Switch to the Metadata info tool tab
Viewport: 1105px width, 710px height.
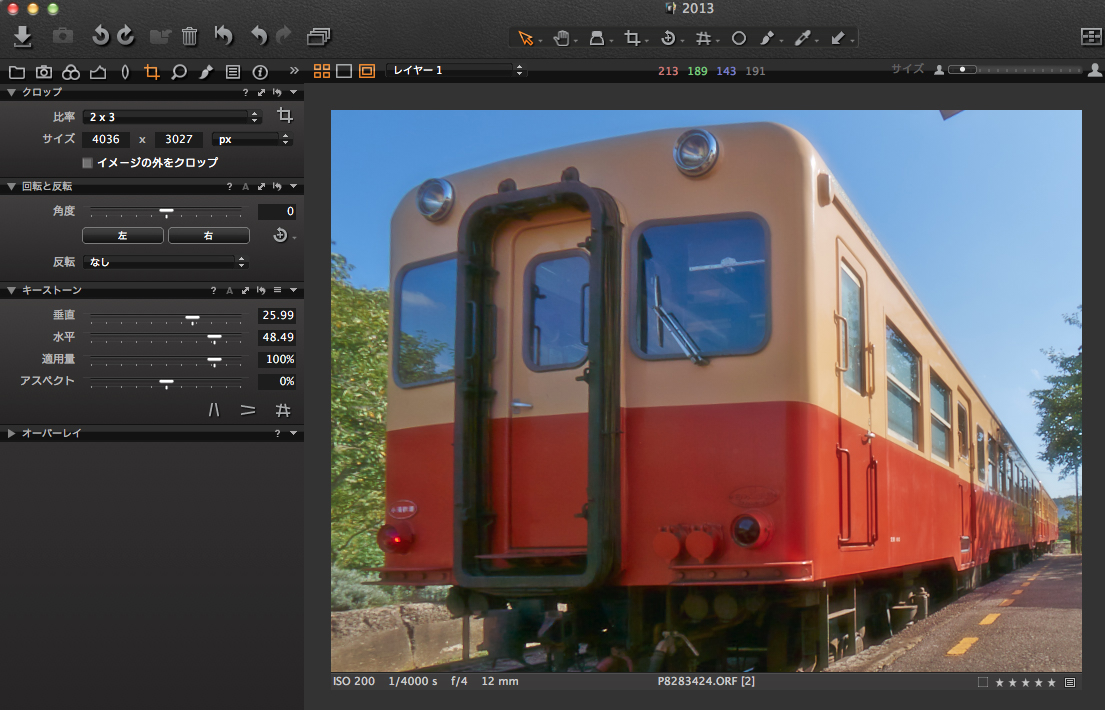pyautogui.click(x=260, y=72)
